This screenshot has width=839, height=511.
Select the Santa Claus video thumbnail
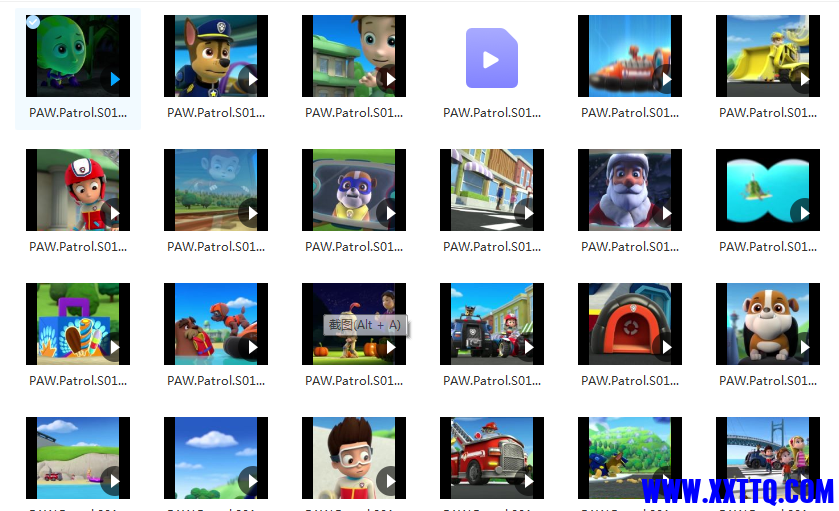tap(630, 190)
